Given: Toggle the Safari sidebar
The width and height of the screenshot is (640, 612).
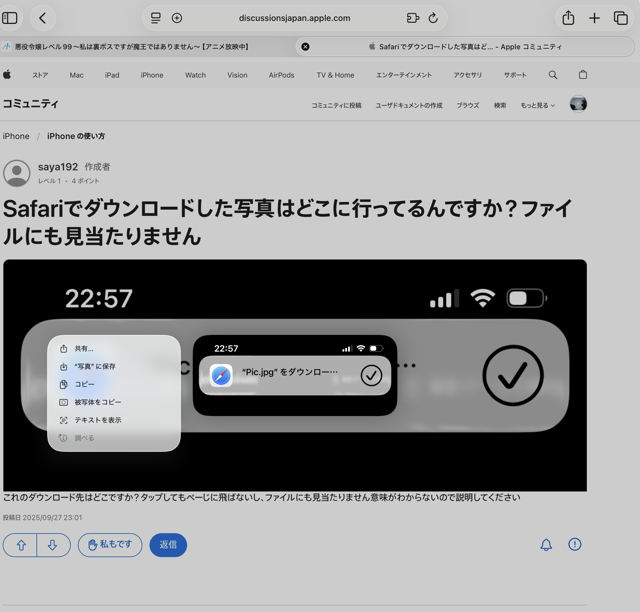Looking at the screenshot, I should (x=9, y=18).
